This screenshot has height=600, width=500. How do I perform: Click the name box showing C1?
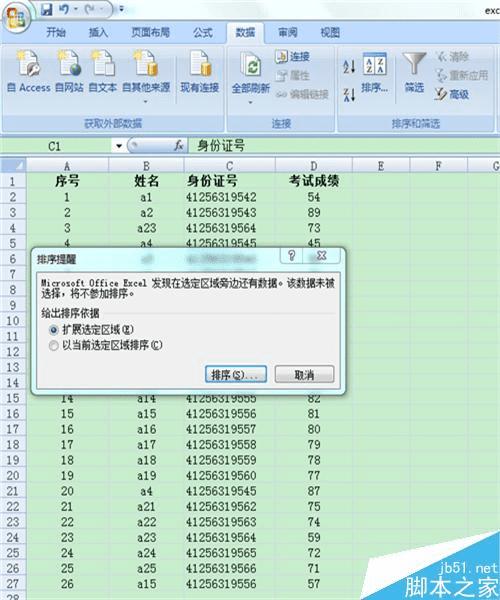point(57,146)
